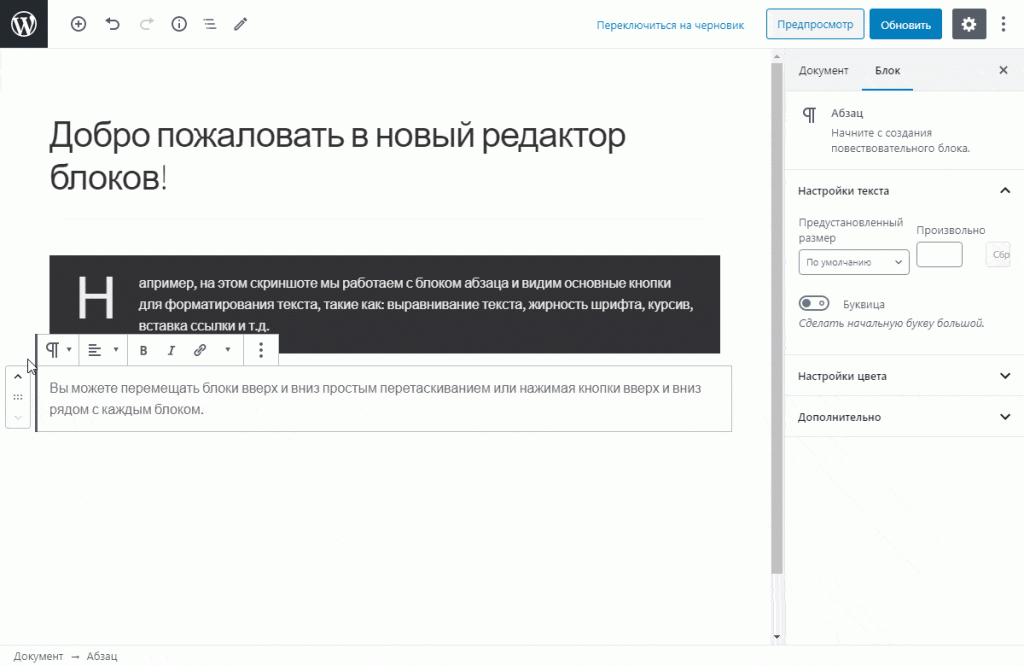Click the Переключиться на черновик link
This screenshot has height=666, width=1024.
(670, 24)
